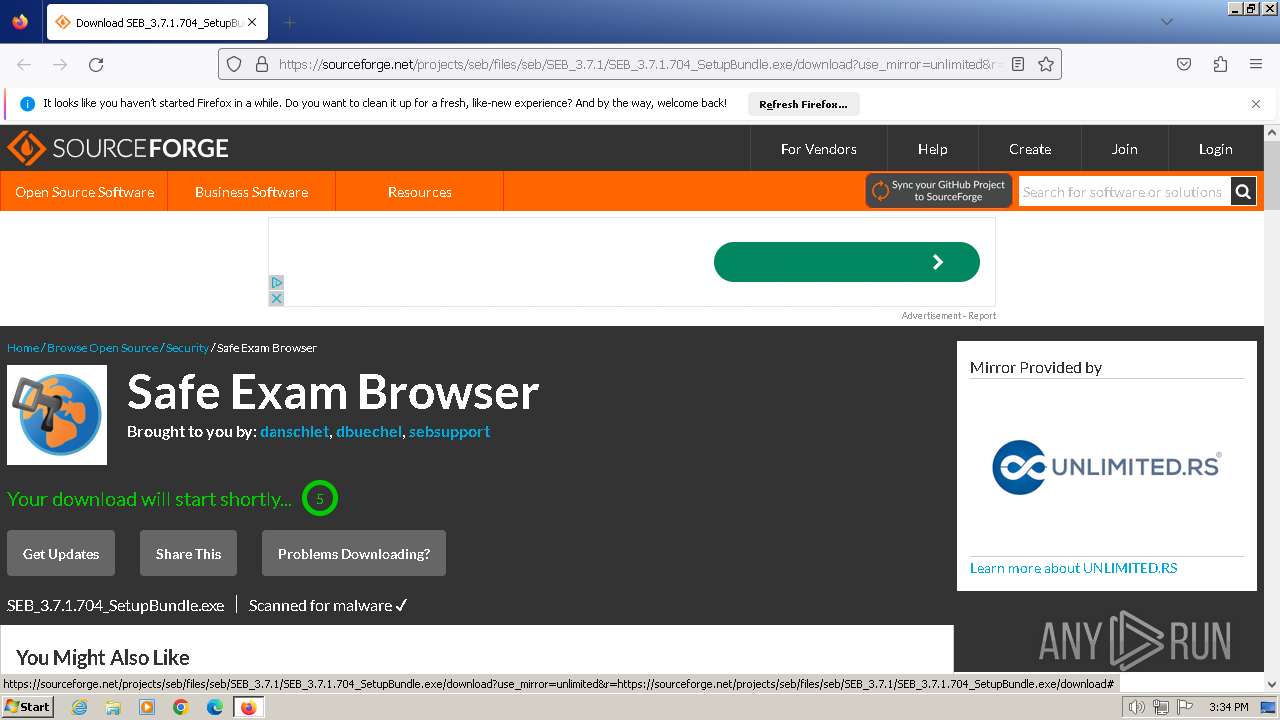Open the media player taskbar icon
The width and height of the screenshot is (1280, 720).
[147, 707]
